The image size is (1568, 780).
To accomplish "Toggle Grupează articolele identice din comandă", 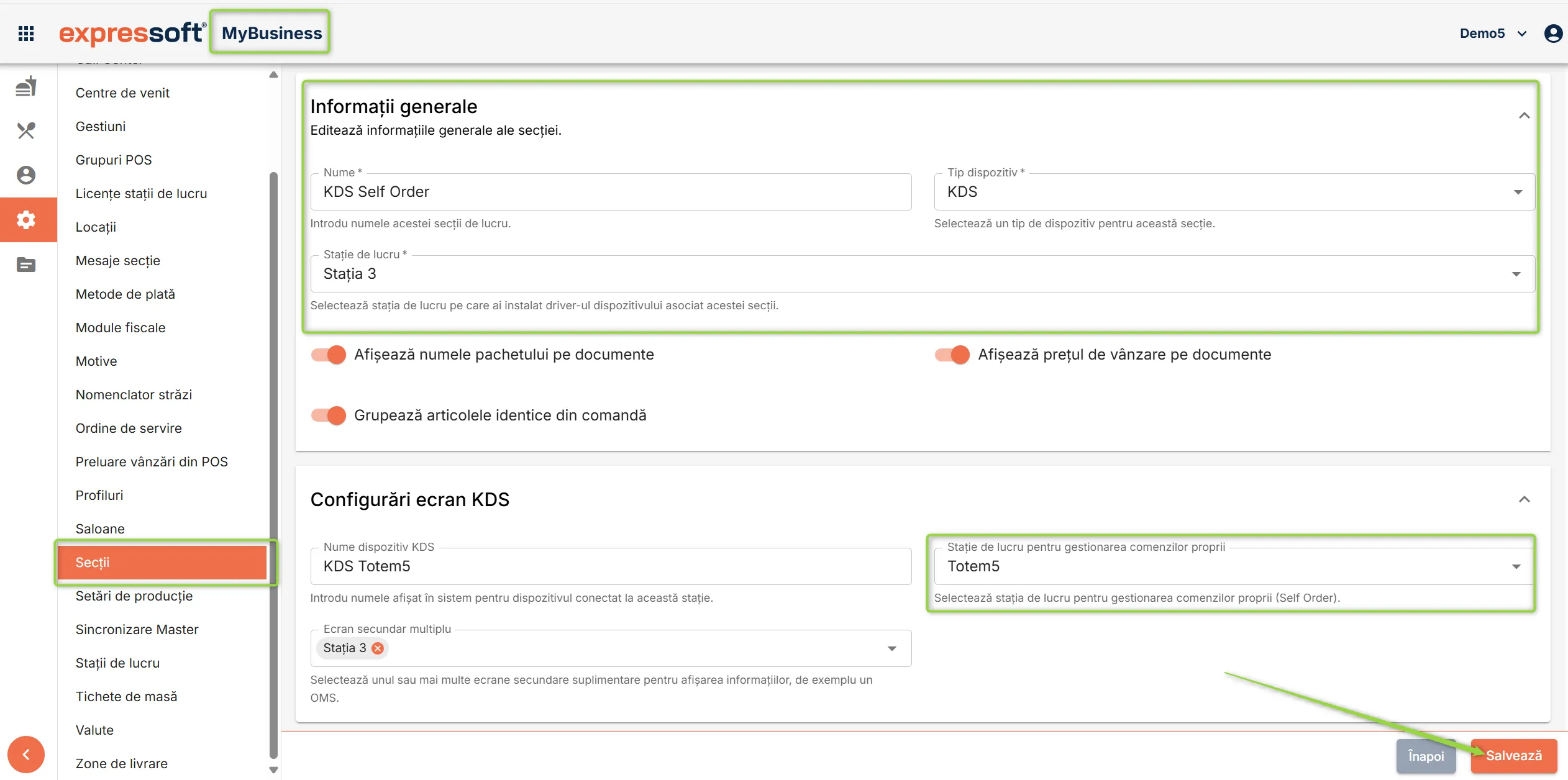I will click(x=329, y=415).
